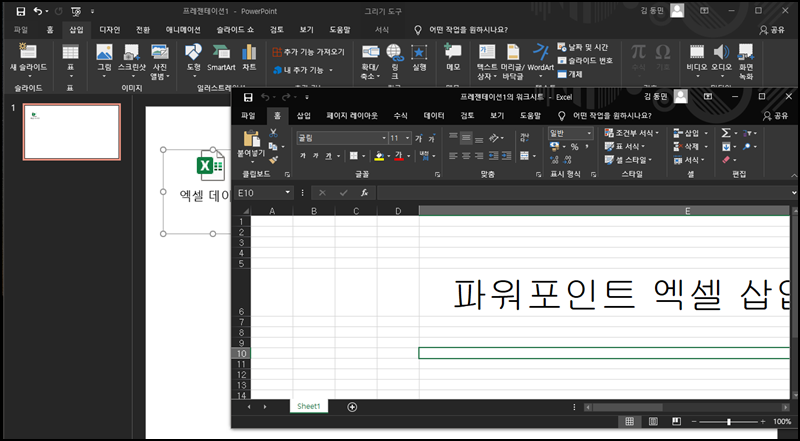This screenshot has height=441, width=800.
Task: Toggle Center horizontal alignment in Excel
Action: 466,156
